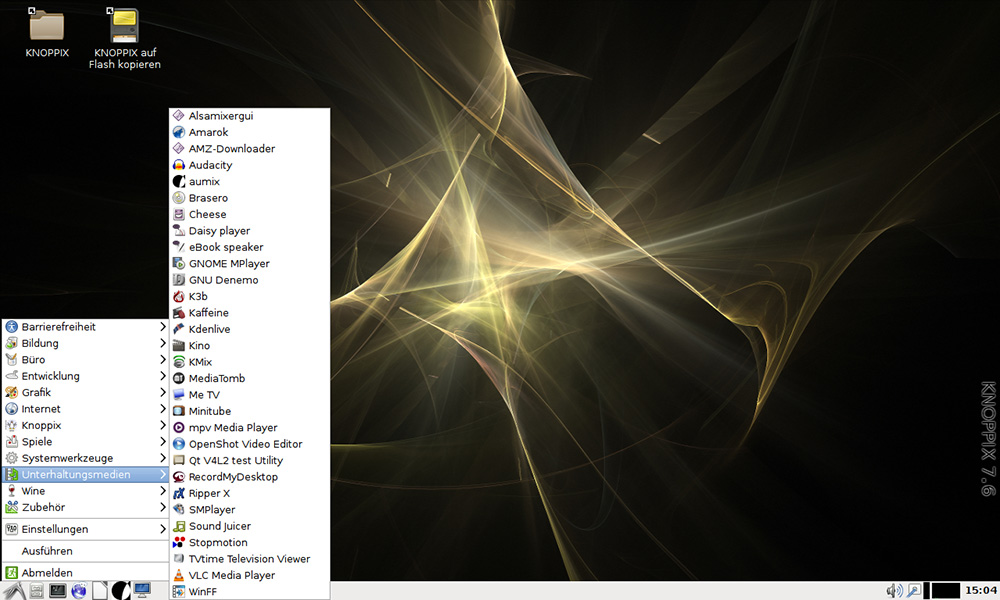Start RecordMyDesktop via its icon
The image size is (1000, 600).
[x=179, y=477]
